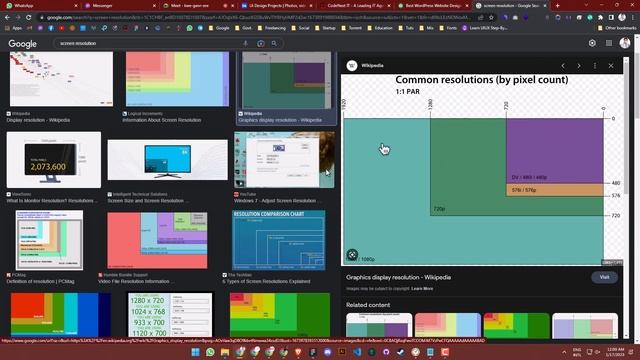Show next image in the preview panel

(x=579, y=66)
